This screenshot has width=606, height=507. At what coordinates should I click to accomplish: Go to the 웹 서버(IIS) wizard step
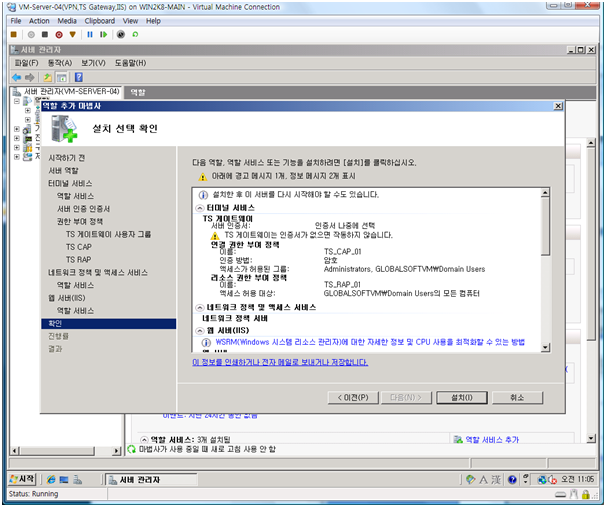tap(66, 298)
